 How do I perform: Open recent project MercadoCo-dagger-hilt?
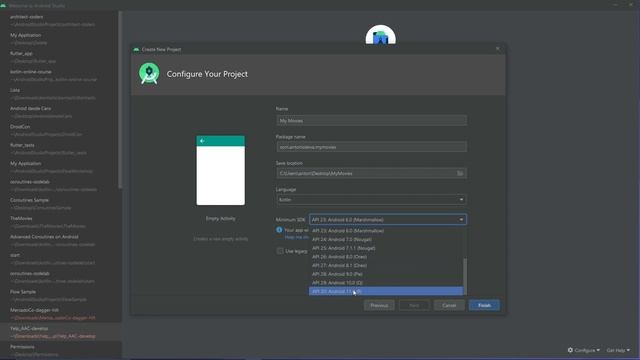[x=60, y=314]
